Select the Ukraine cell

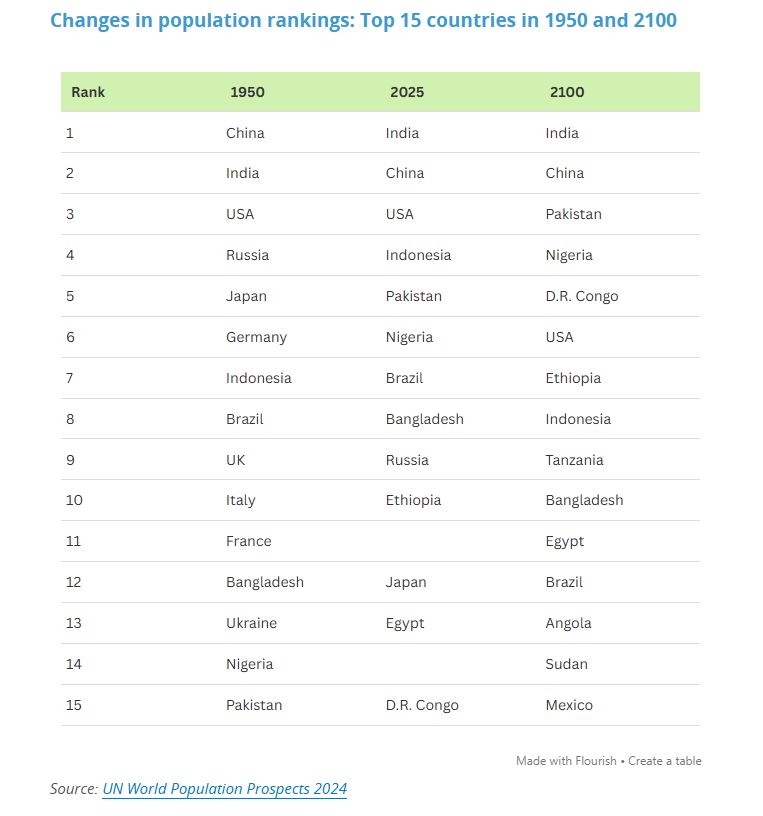pos(251,623)
